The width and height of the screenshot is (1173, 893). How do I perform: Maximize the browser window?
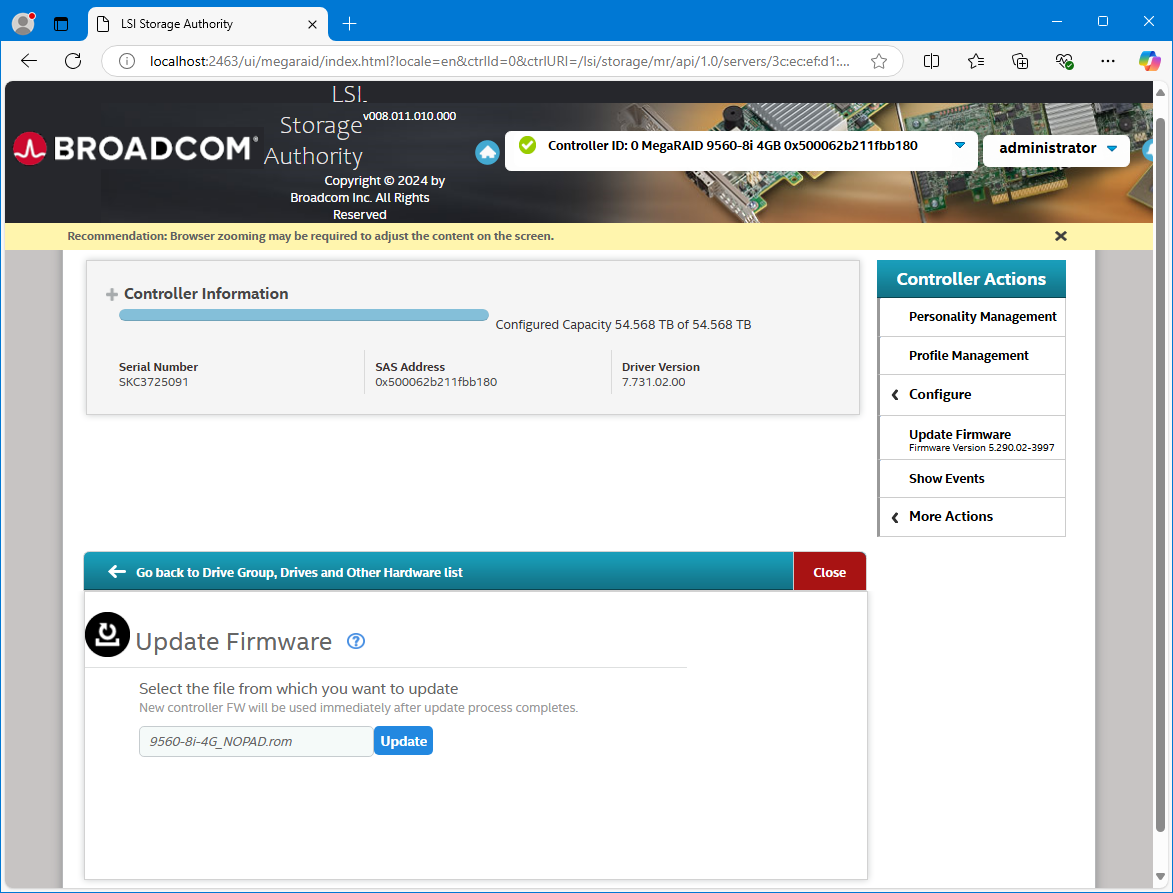tap(1103, 22)
